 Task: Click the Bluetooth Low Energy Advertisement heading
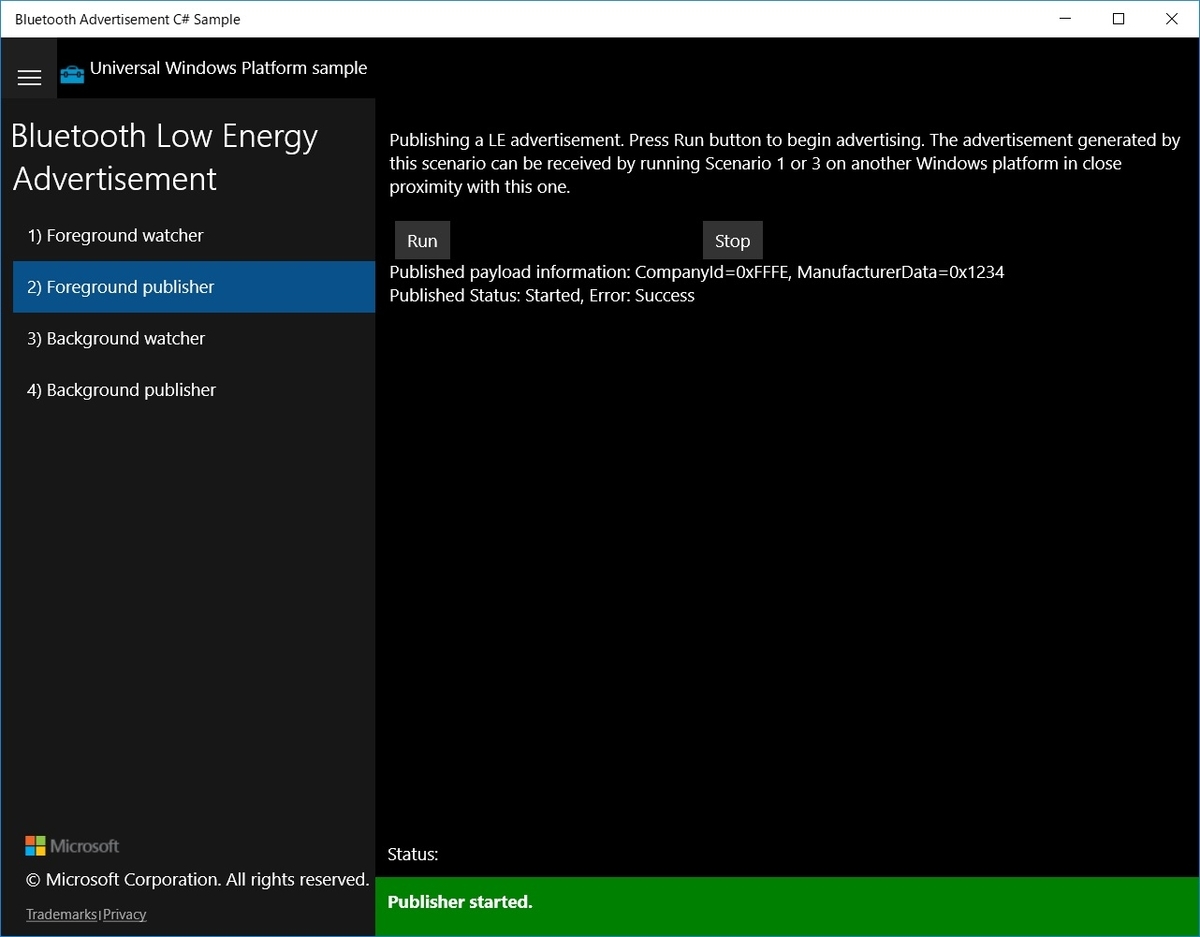[164, 157]
